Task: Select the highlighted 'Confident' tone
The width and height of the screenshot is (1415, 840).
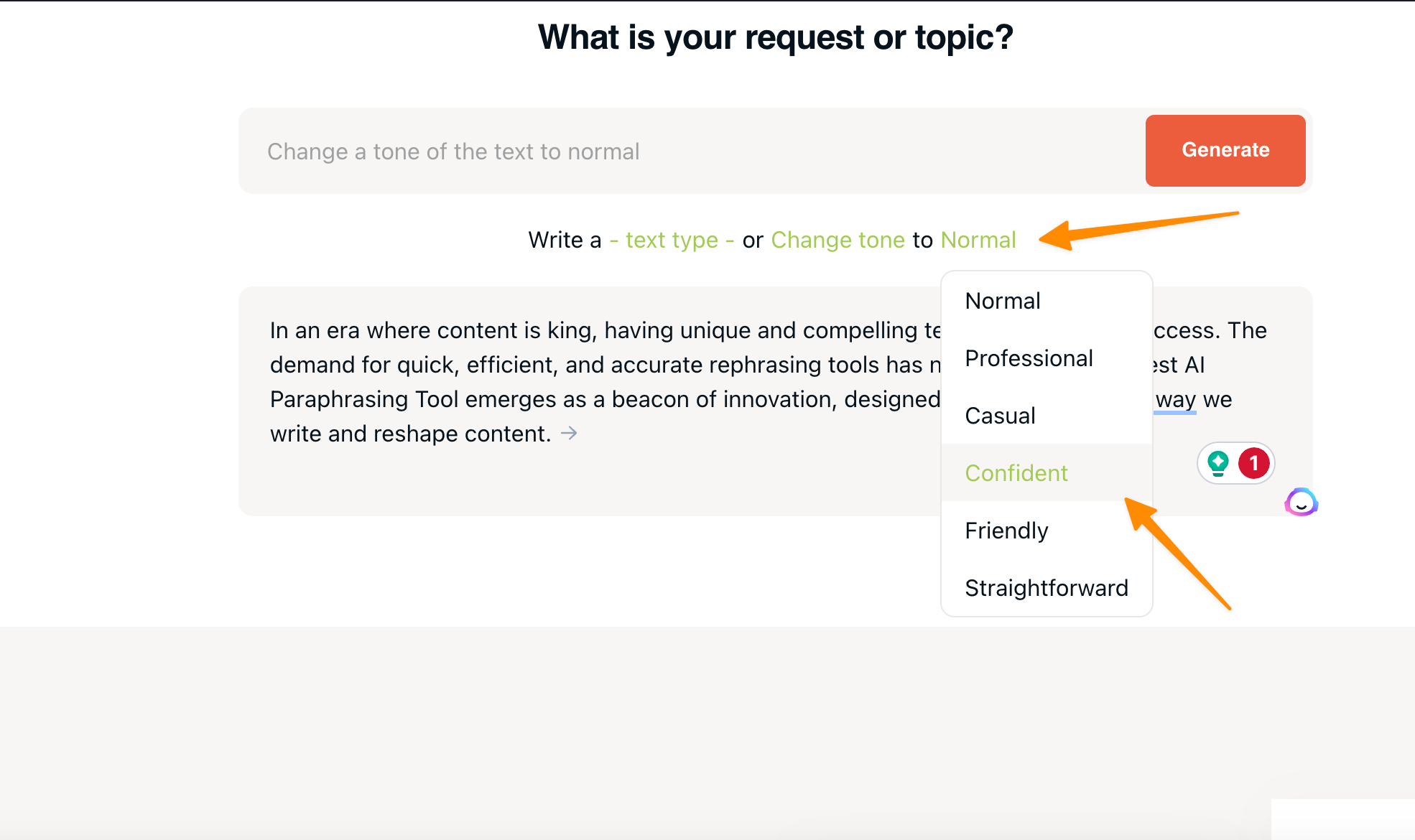Action: click(x=1016, y=473)
